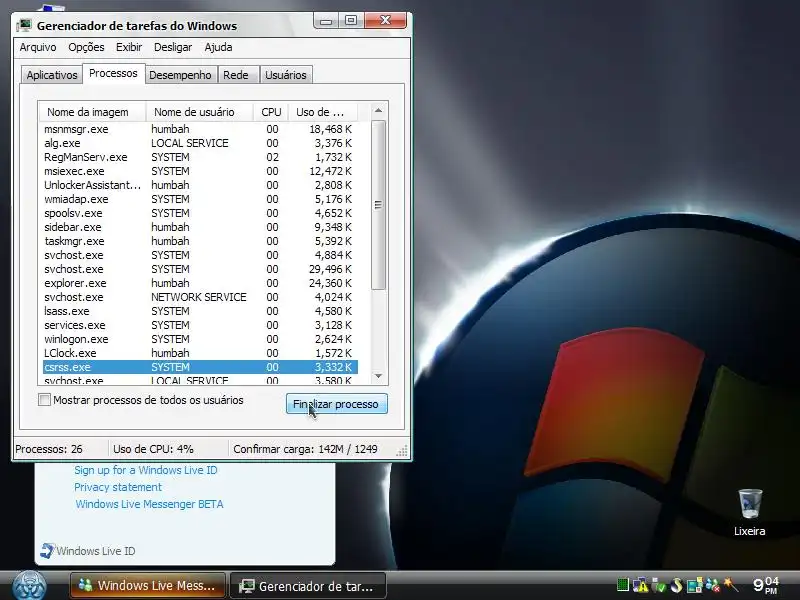This screenshot has width=800, height=600.
Task: Select the UnlockerAssistant process row
Action: 200,185
